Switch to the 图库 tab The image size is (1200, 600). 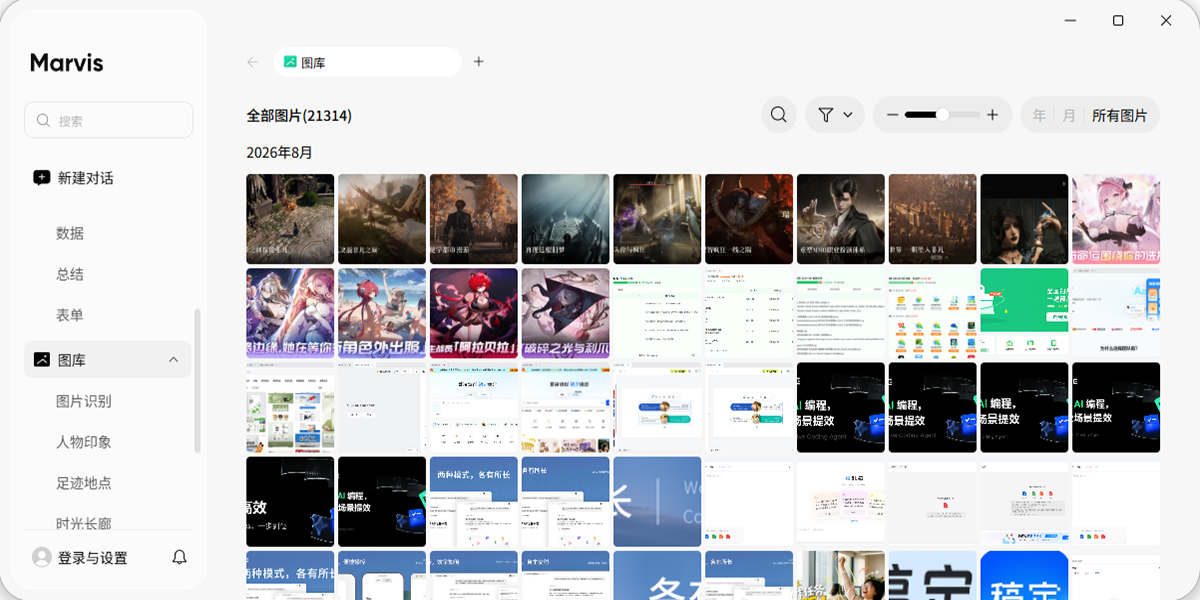pyautogui.click(x=367, y=62)
